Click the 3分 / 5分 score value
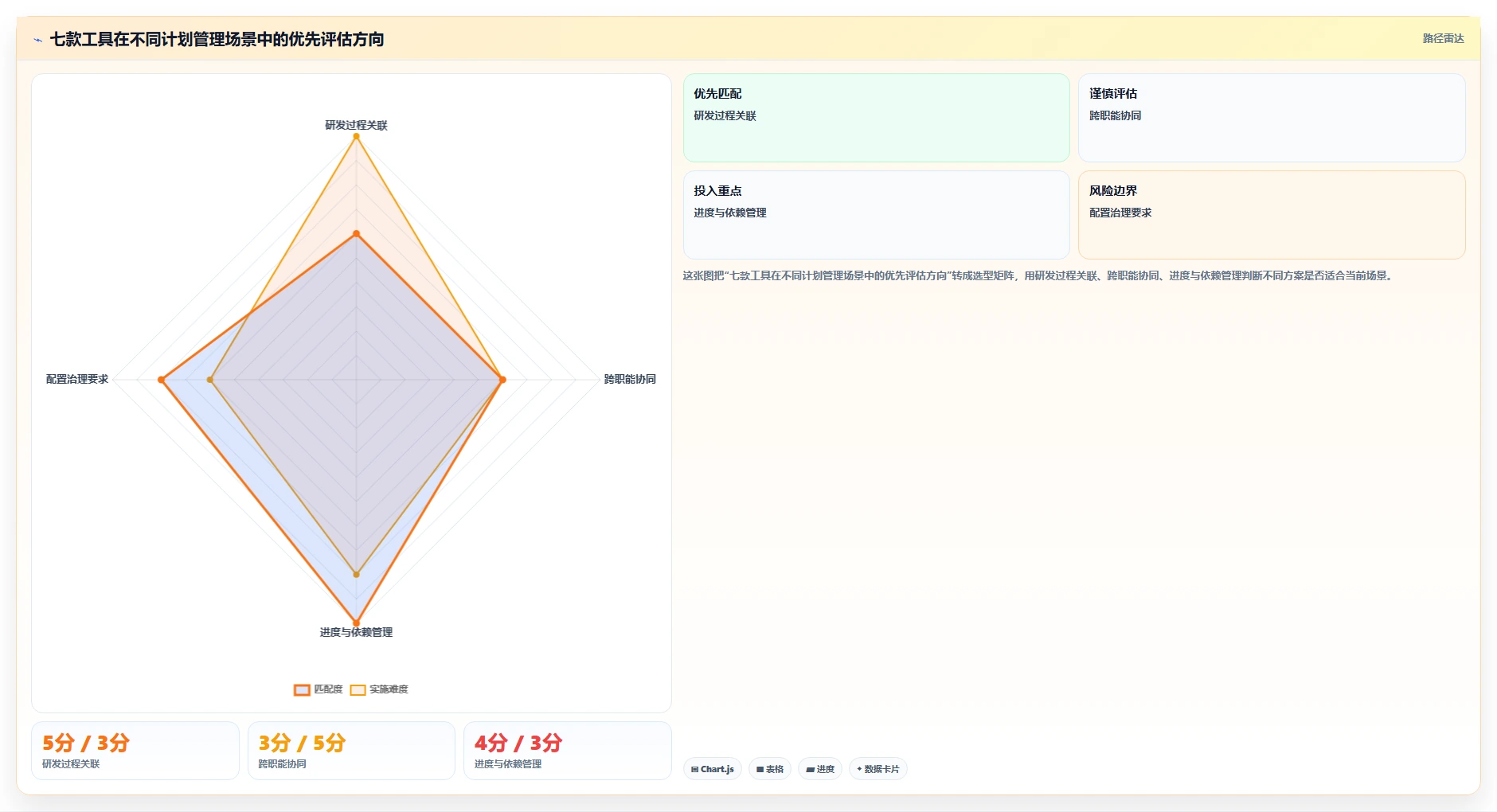The width and height of the screenshot is (1497, 812). point(302,743)
